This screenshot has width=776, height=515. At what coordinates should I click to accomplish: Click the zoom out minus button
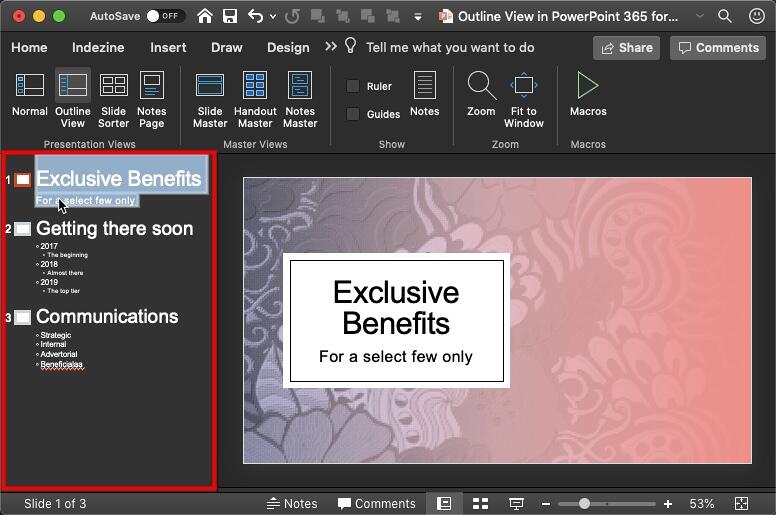(x=546, y=504)
